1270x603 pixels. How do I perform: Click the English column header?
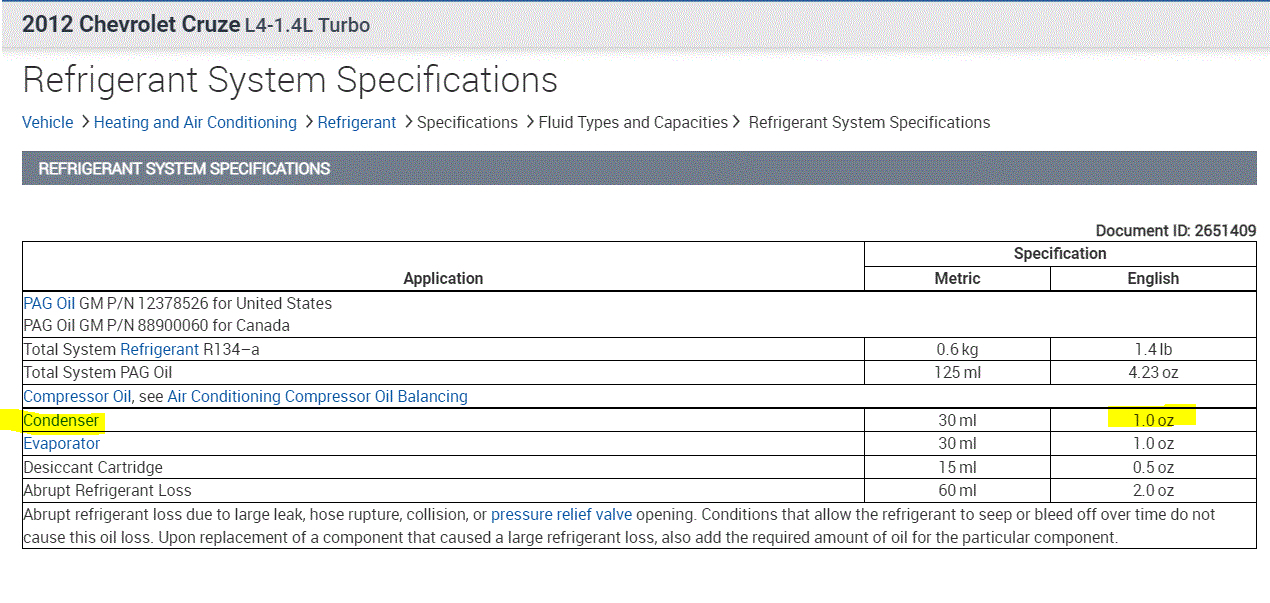pos(1153,278)
